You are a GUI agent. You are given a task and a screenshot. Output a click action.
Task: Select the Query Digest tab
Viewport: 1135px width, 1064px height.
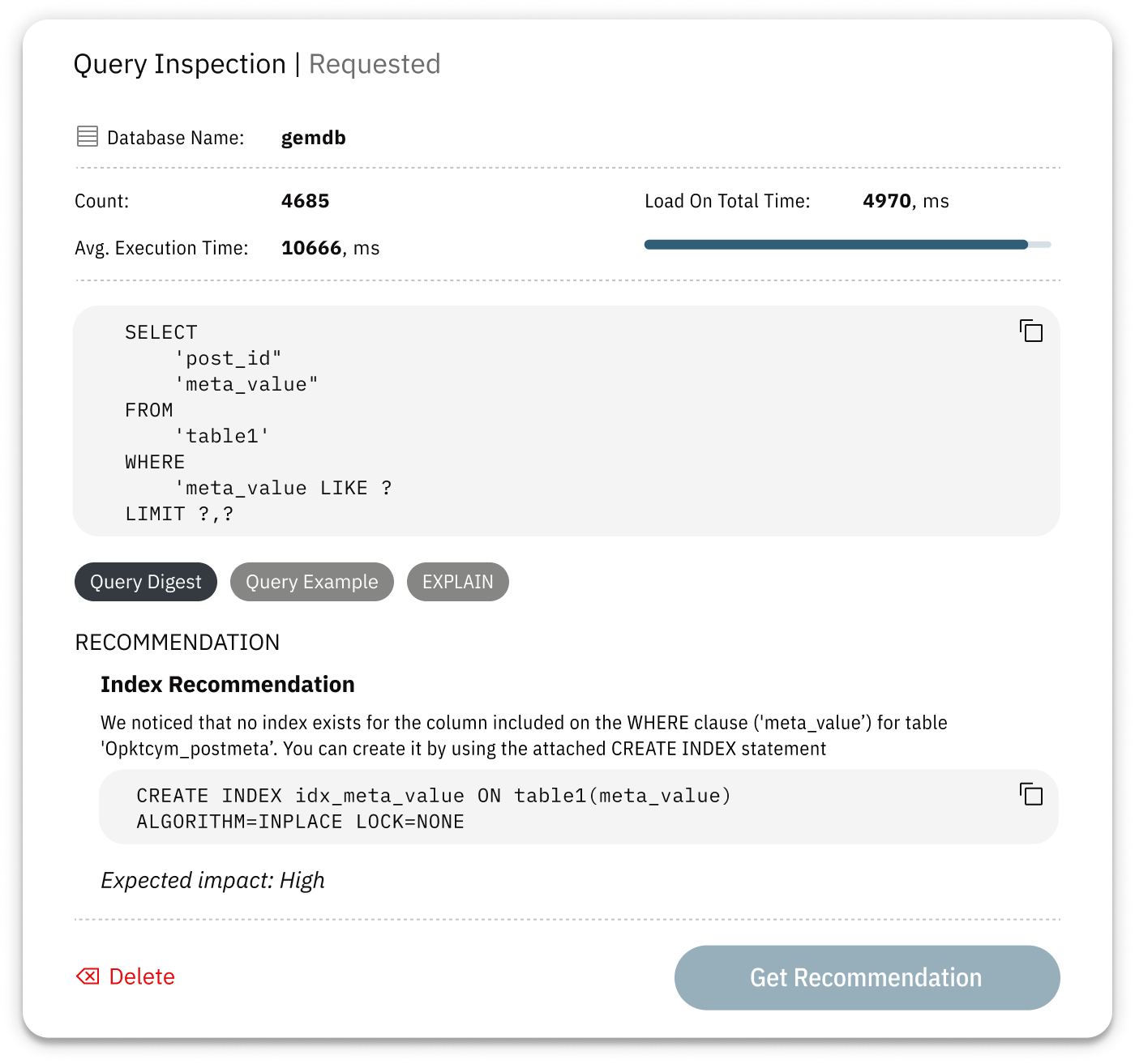tap(146, 582)
